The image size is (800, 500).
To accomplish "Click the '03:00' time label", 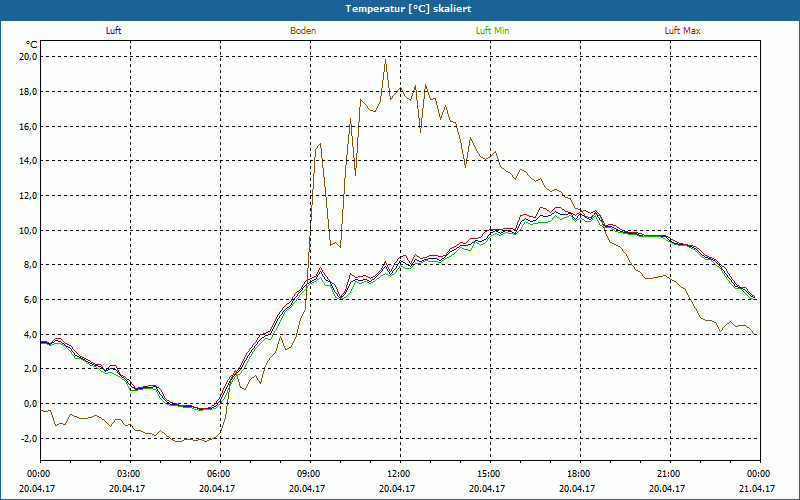I will point(127,474).
